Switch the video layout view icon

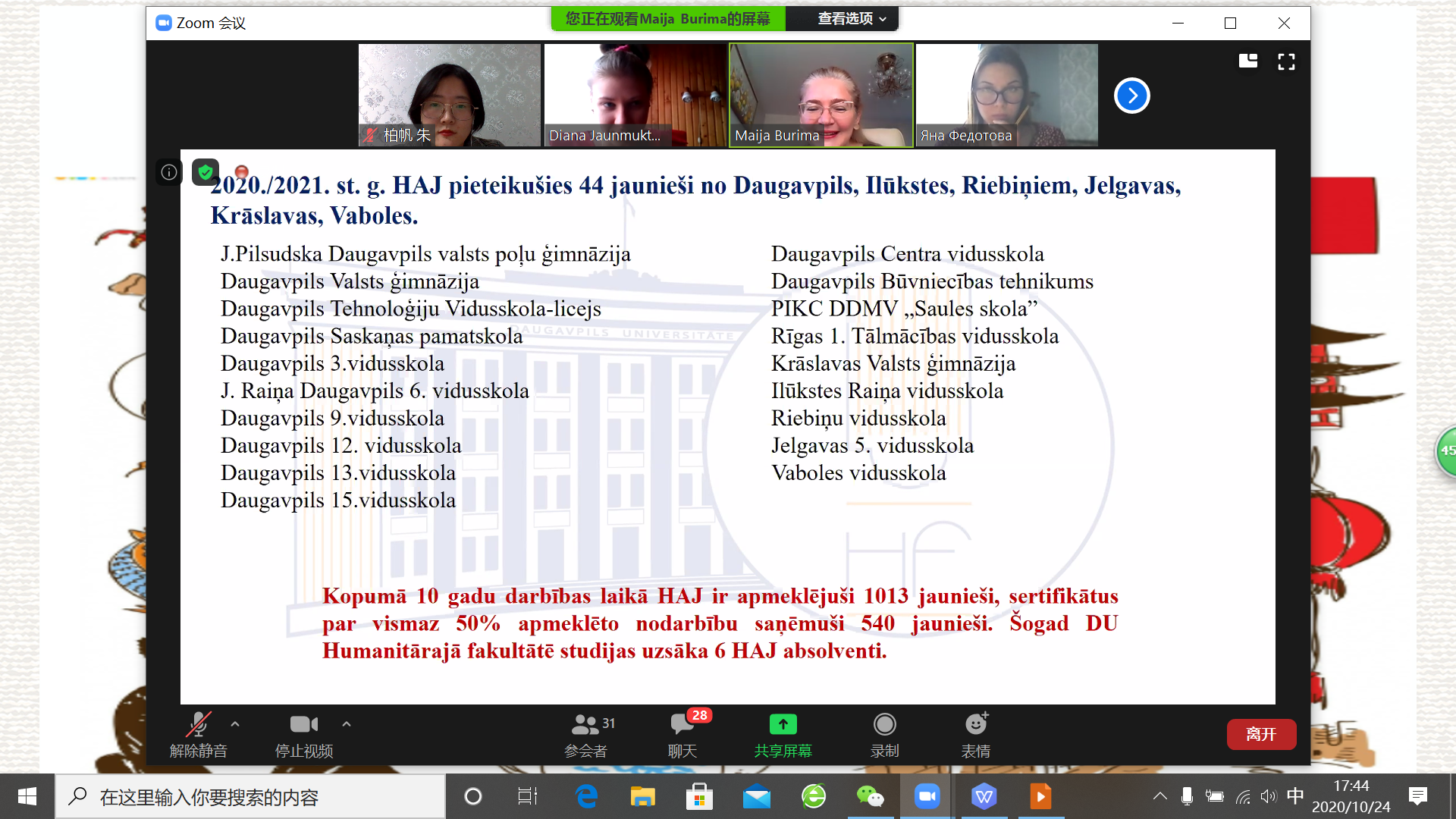[x=1248, y=61]
